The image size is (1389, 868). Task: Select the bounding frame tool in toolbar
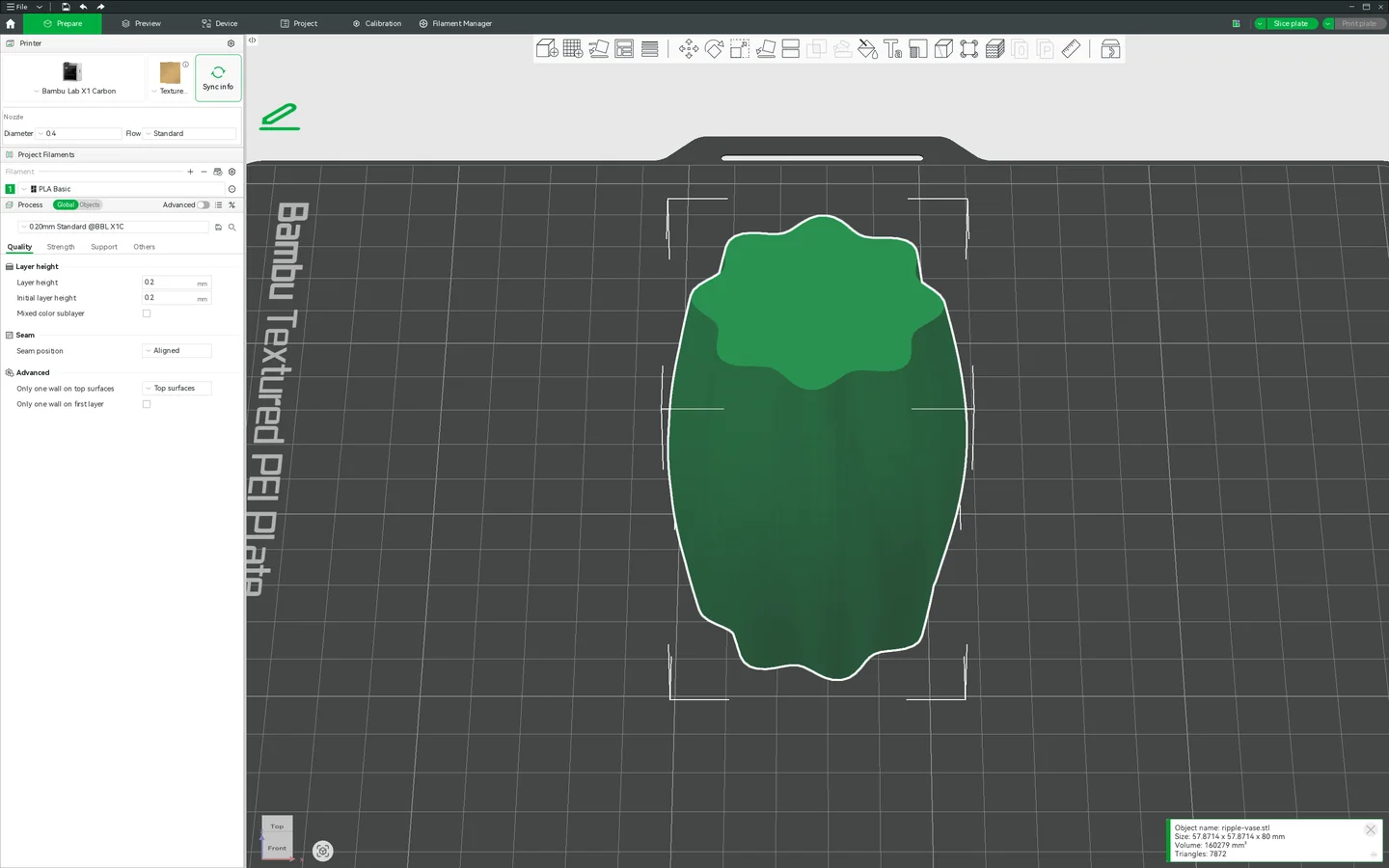coord(969,49)
